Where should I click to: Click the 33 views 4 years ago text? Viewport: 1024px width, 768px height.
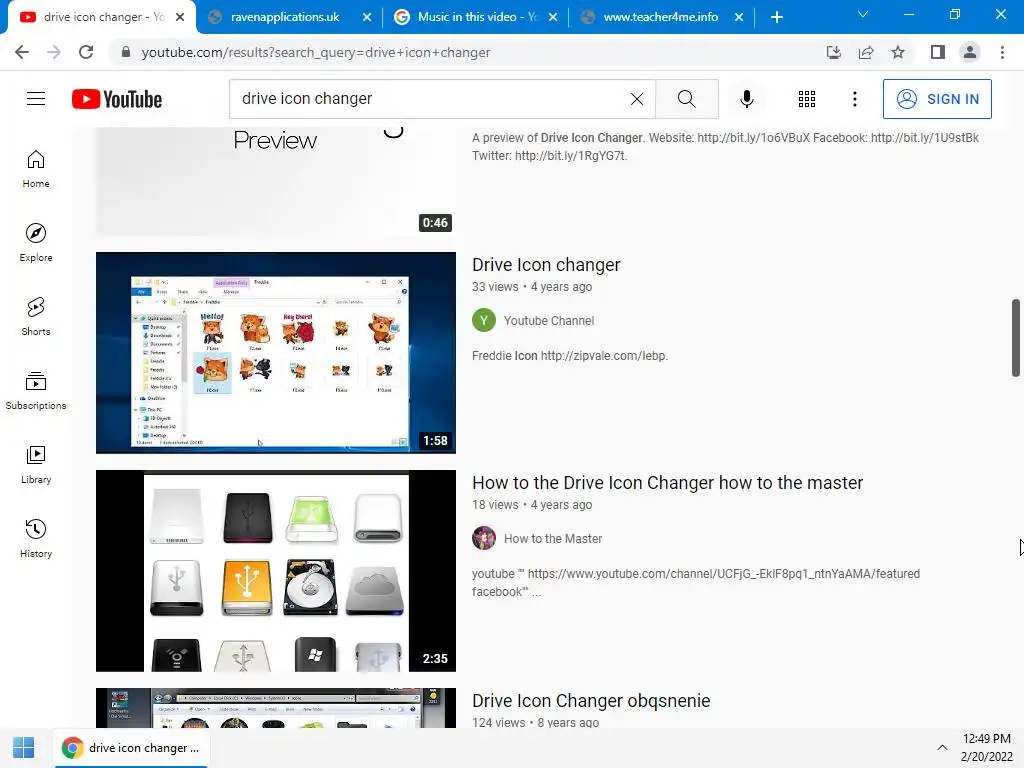pyautogui.click(x=532, y=287)
